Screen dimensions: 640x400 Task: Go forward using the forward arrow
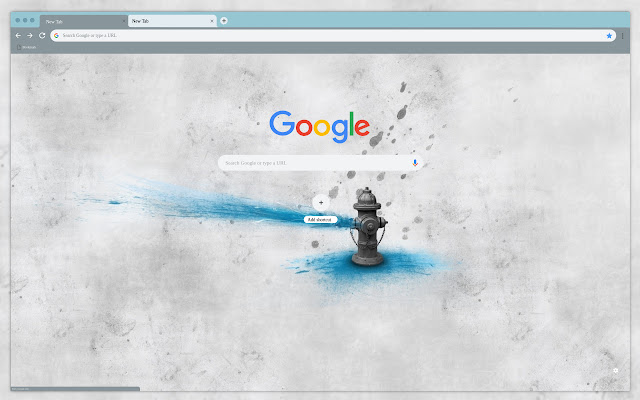pyautogui.click(x=30, y=36)
